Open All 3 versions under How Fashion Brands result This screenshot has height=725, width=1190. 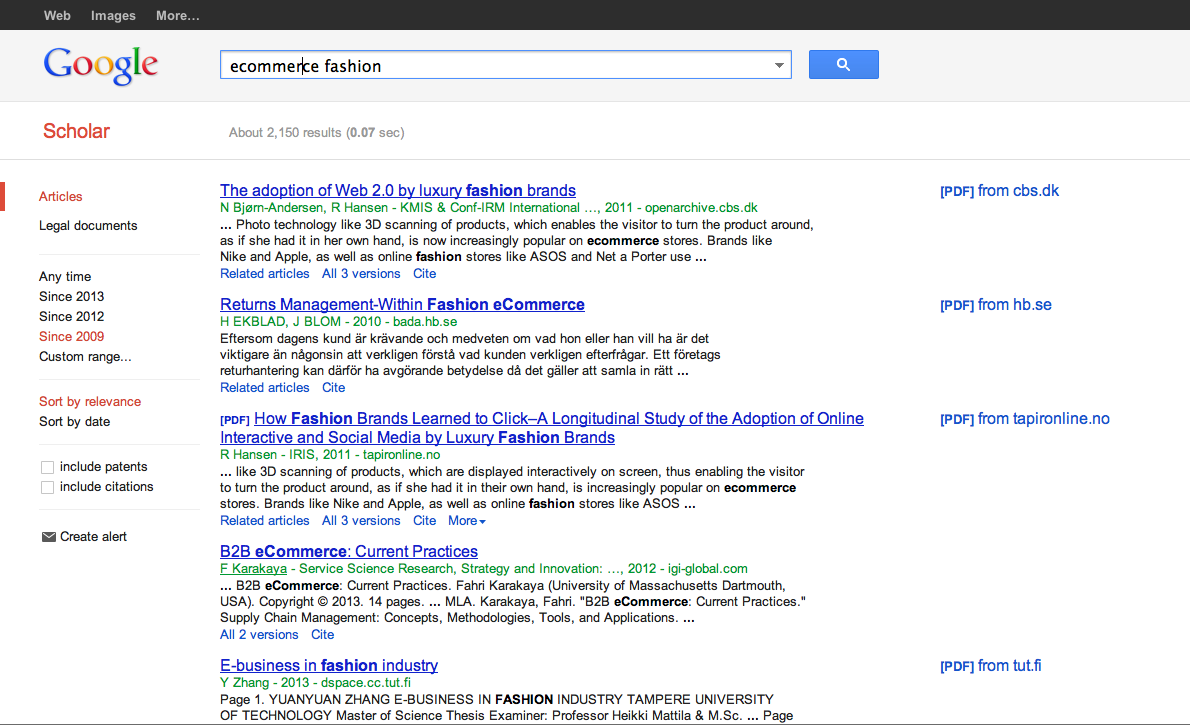tap(361, 521)
